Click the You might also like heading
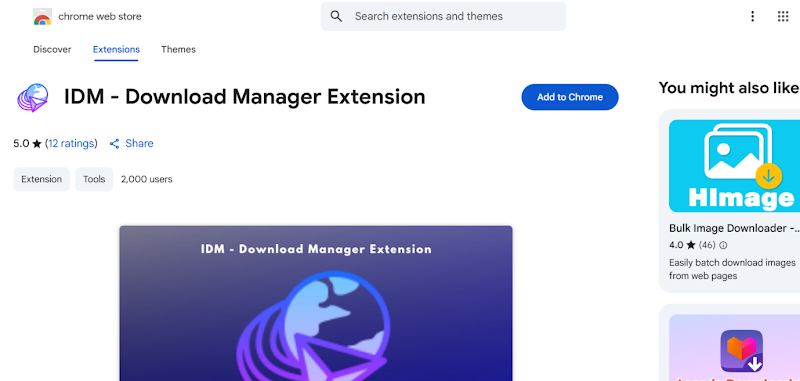The height and width of the screenshot is (381, 800). pyautogui.click(x=729, y=88)
